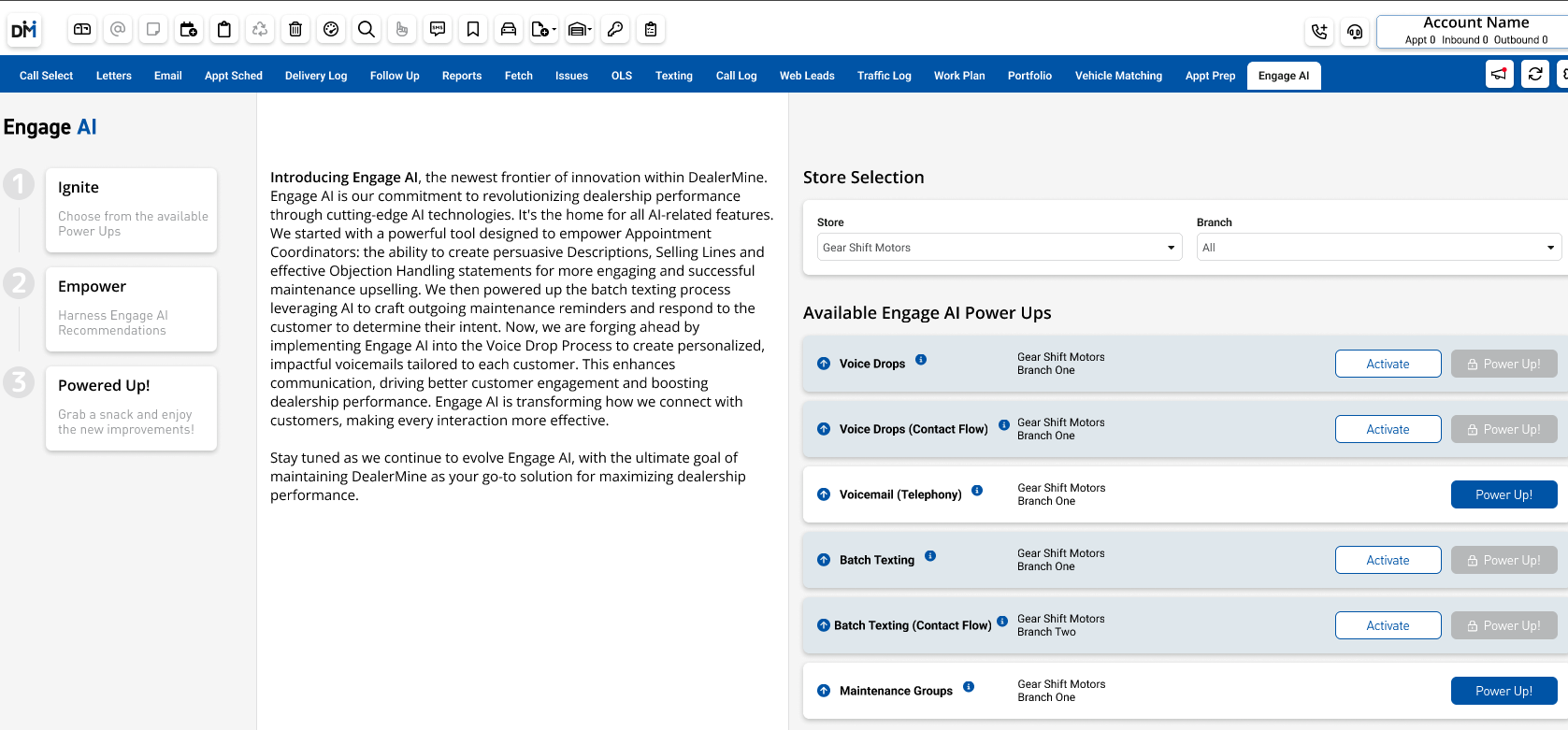Click info icon next to Batch Texting
1568x730 pixels.
click(x=930, y=556)
